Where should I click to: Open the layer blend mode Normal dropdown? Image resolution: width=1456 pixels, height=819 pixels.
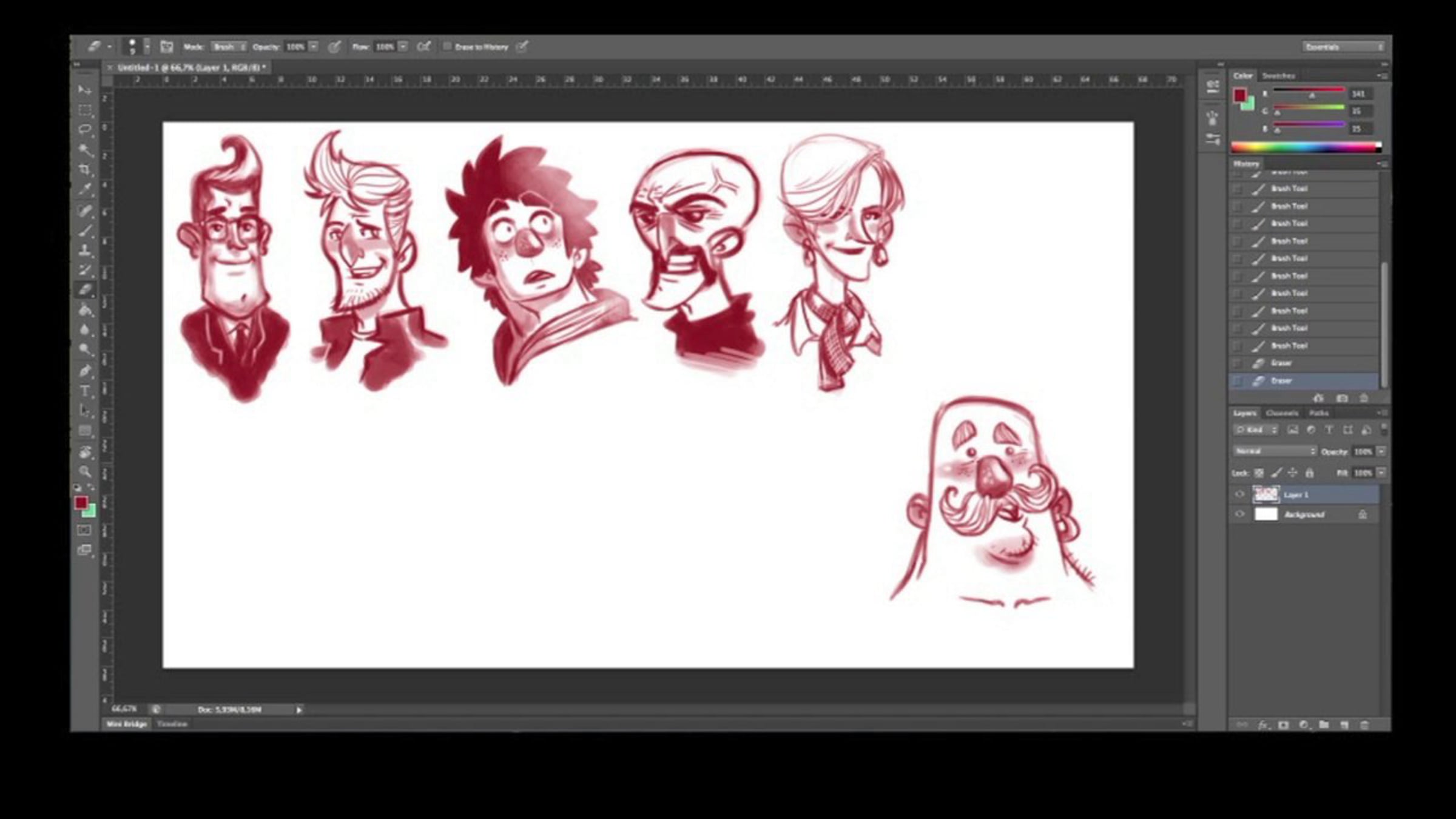click(x=1274, y=451)
